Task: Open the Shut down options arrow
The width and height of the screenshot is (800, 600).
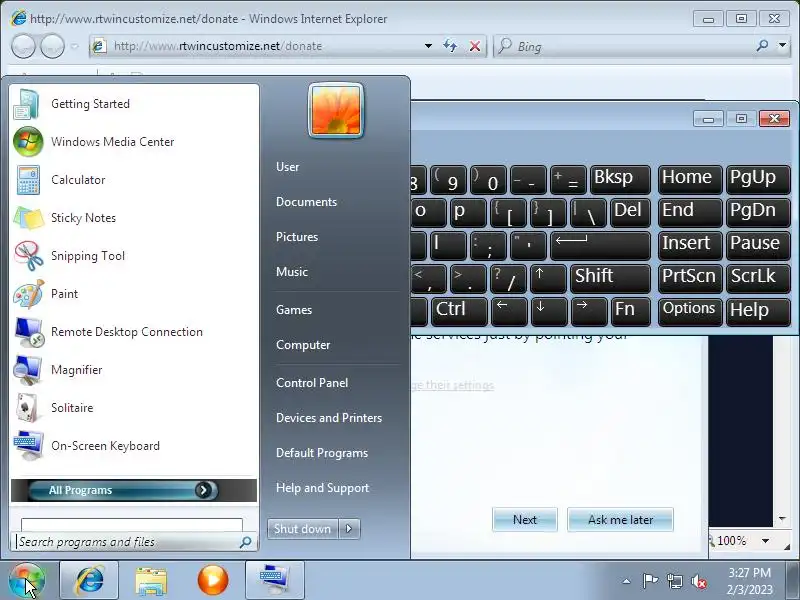Action: point(349,529)
